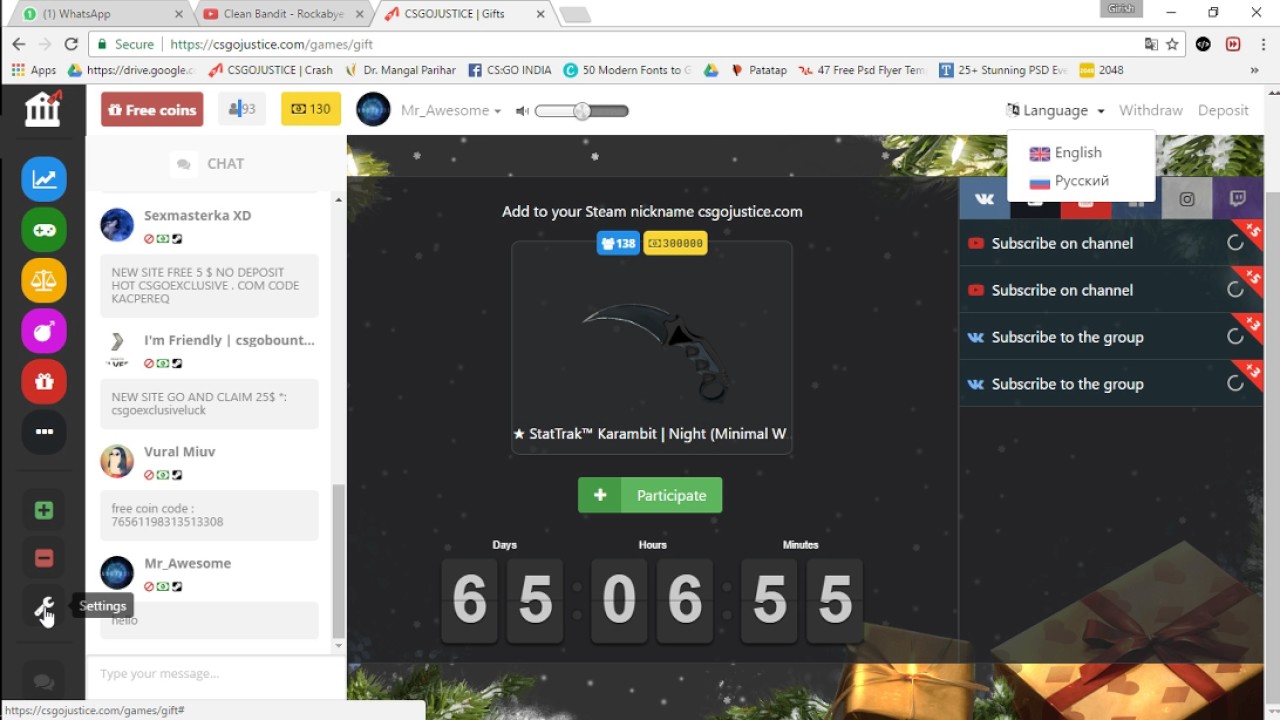The width and height of the screenshot is (1280, 720).
Task: Click the online users count badge 93
Action: [242, 109]
